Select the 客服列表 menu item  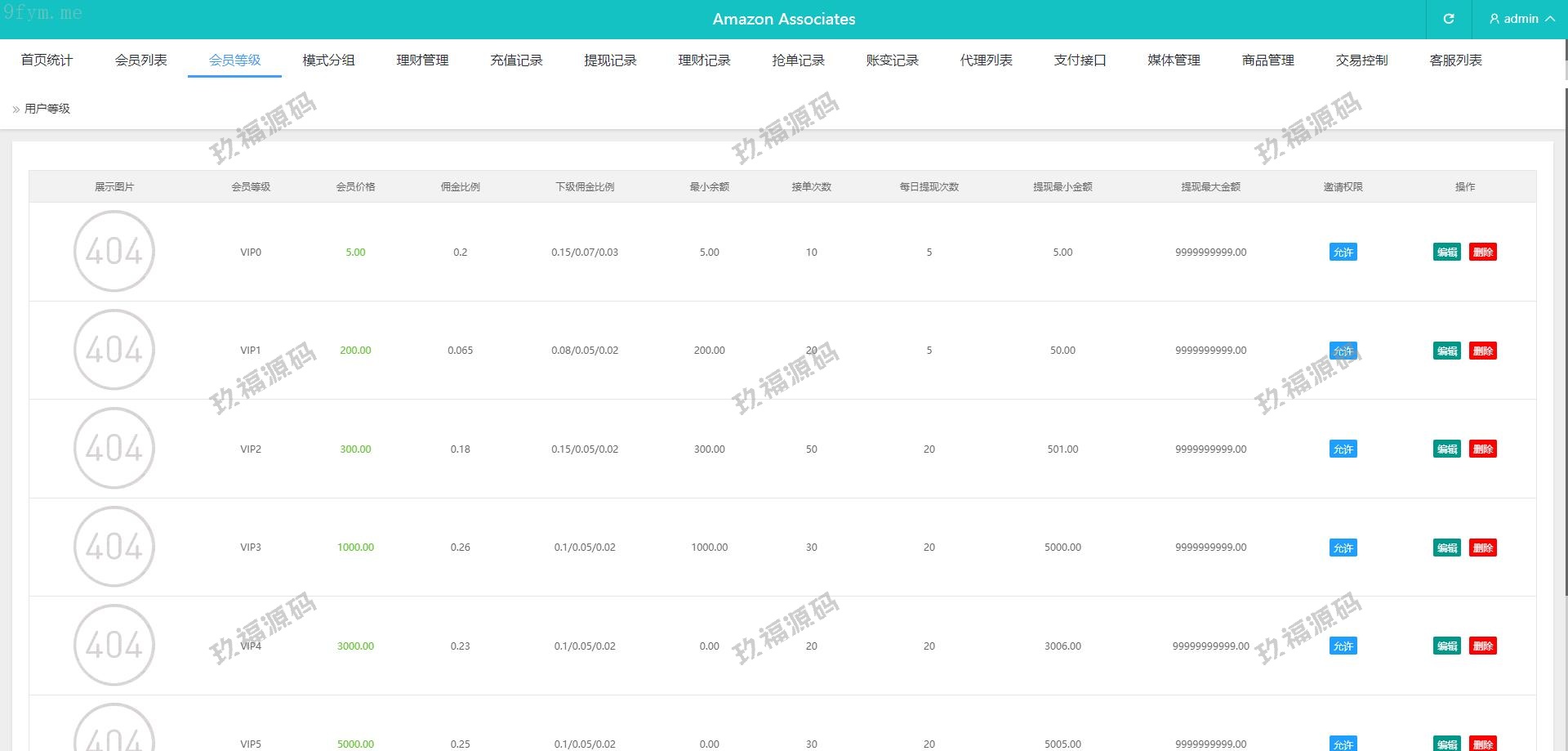click(1455, 60)
